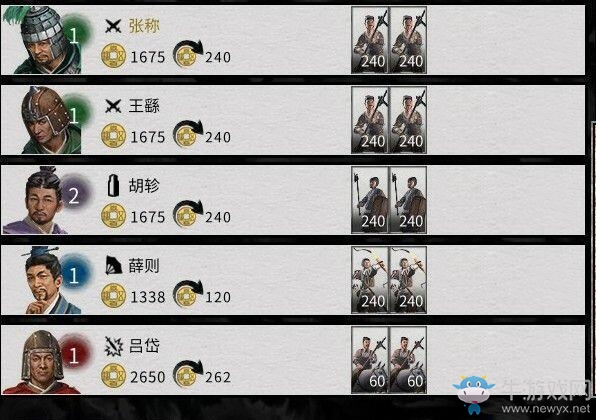
Task: Click the gold coin recruitment cost 2650
Action: [133, 376]
